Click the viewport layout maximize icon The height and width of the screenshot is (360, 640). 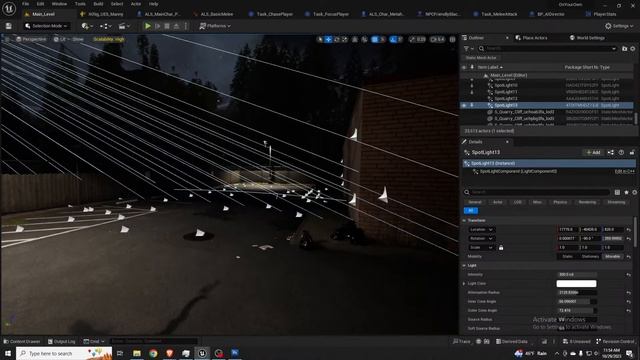tap(452, 39)
